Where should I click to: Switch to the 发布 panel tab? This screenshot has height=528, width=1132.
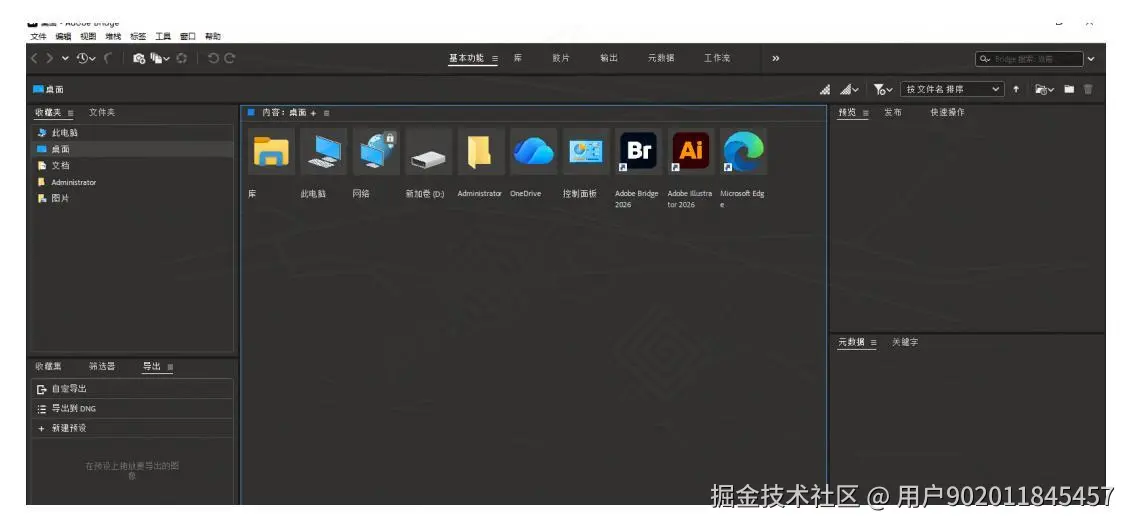point(892,113)
